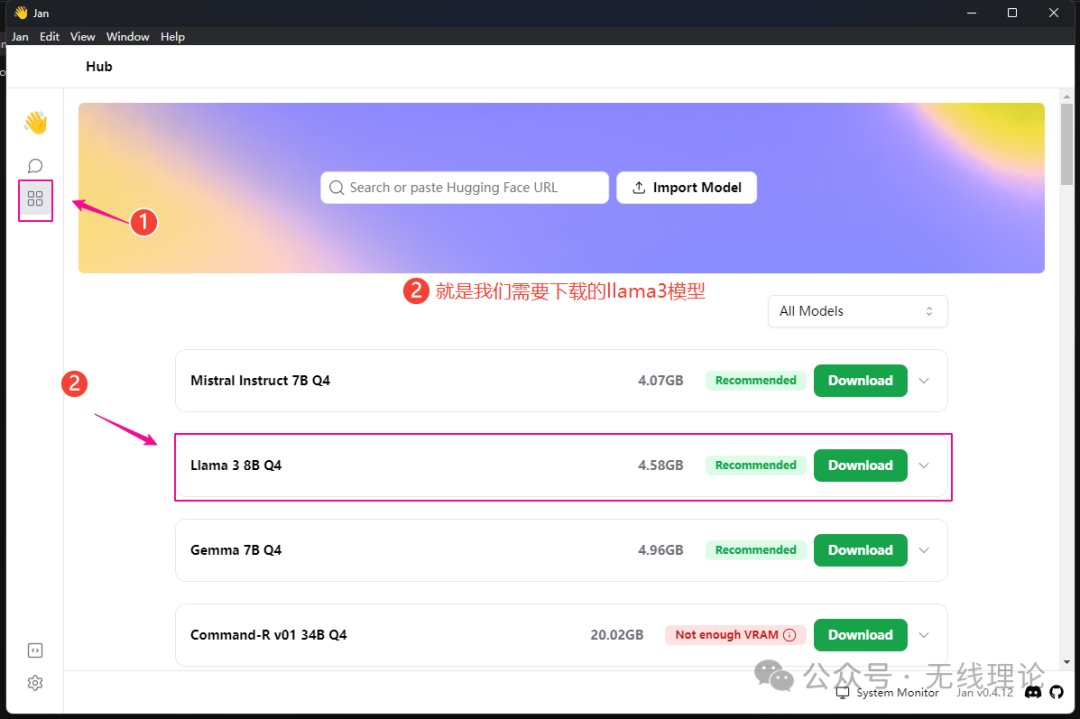Click the Jan v0.4.12 version label
The height and width of the screenshot is (719, 1080).
coord(984,693)
